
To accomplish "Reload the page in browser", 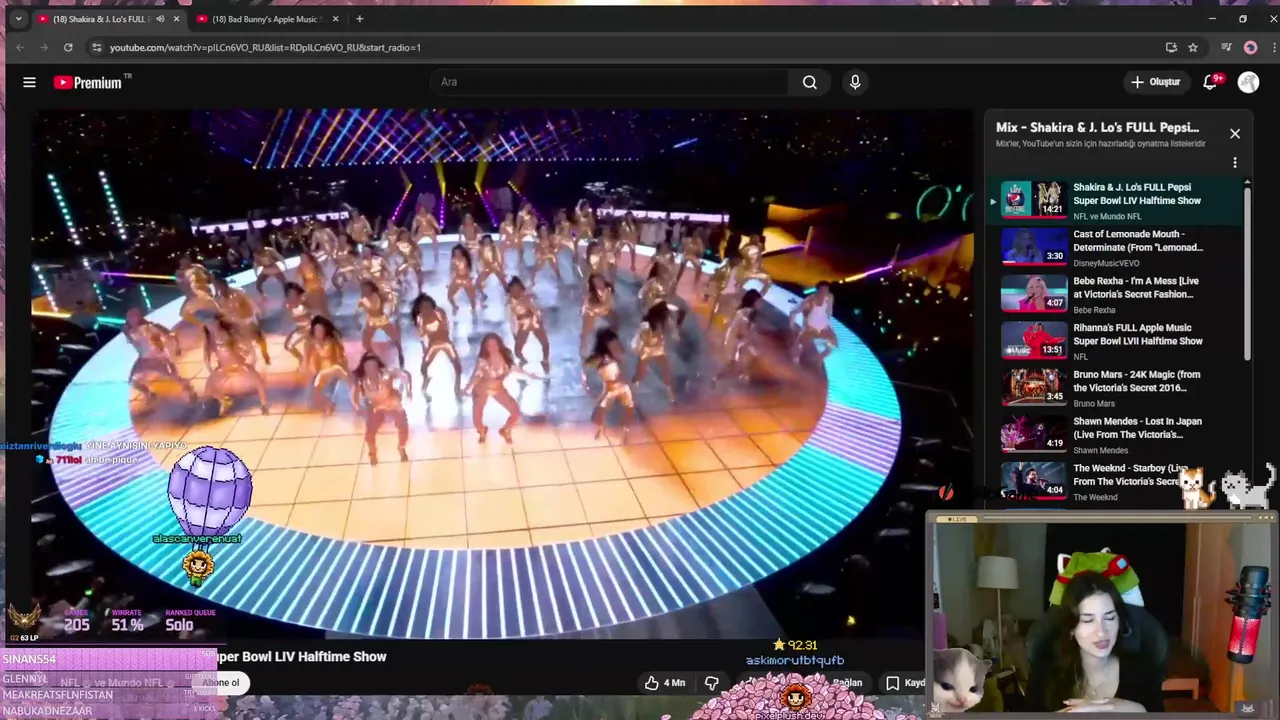I will click(68, 47).
